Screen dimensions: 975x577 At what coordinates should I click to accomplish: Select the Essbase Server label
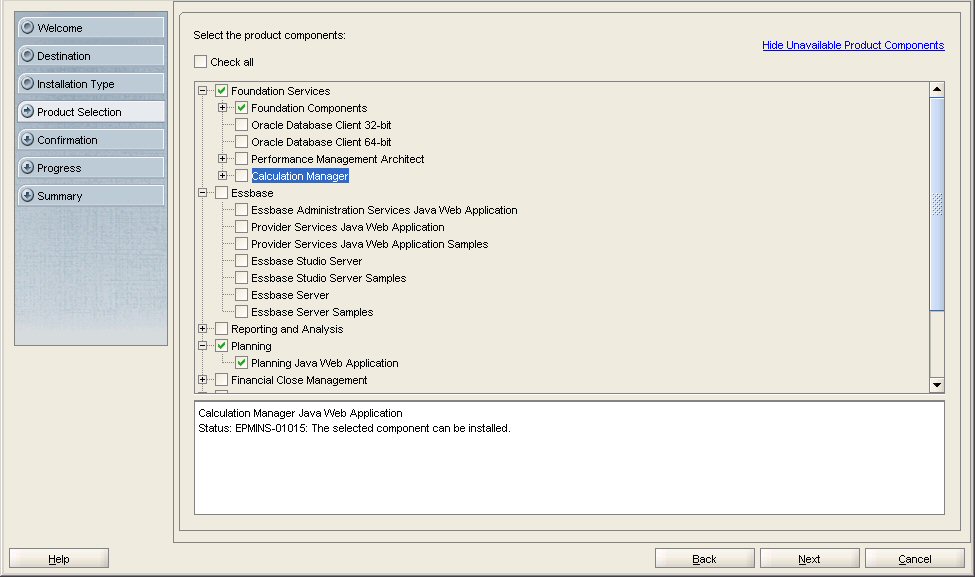(290, 295)
